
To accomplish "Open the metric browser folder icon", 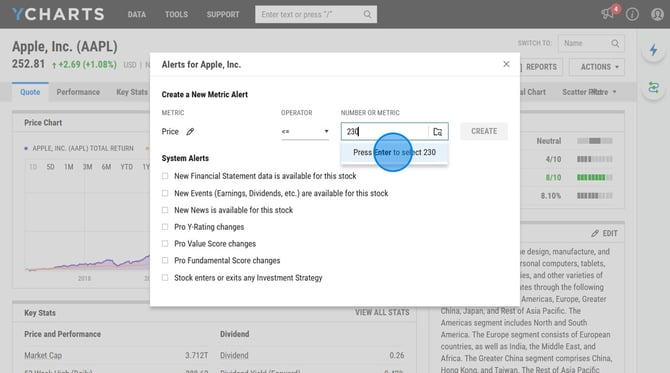I will point(438,132).
